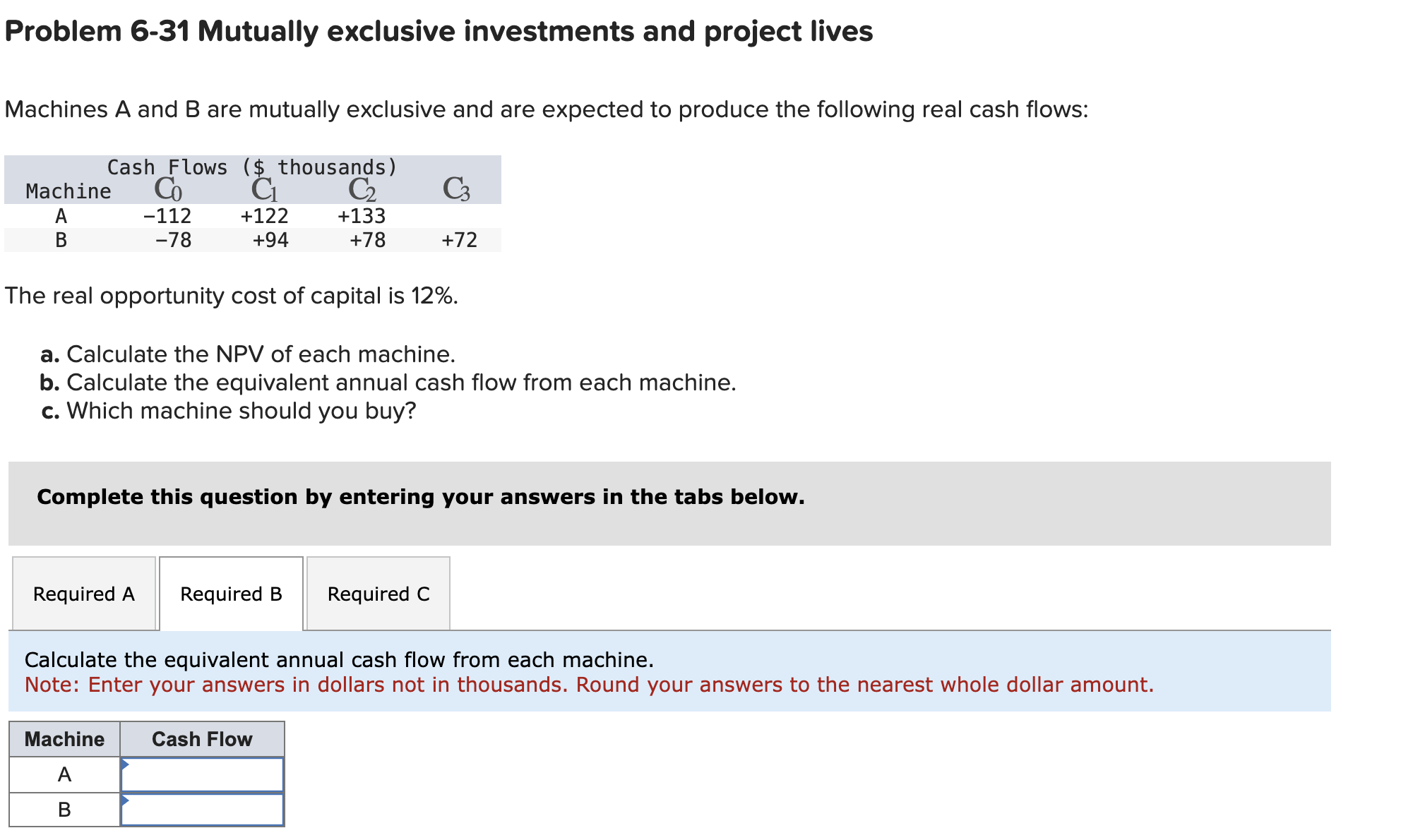Click the blue marker in Machine B's answer cell
The width and height of the screenshot is (1401, 840).
[126, 800]
